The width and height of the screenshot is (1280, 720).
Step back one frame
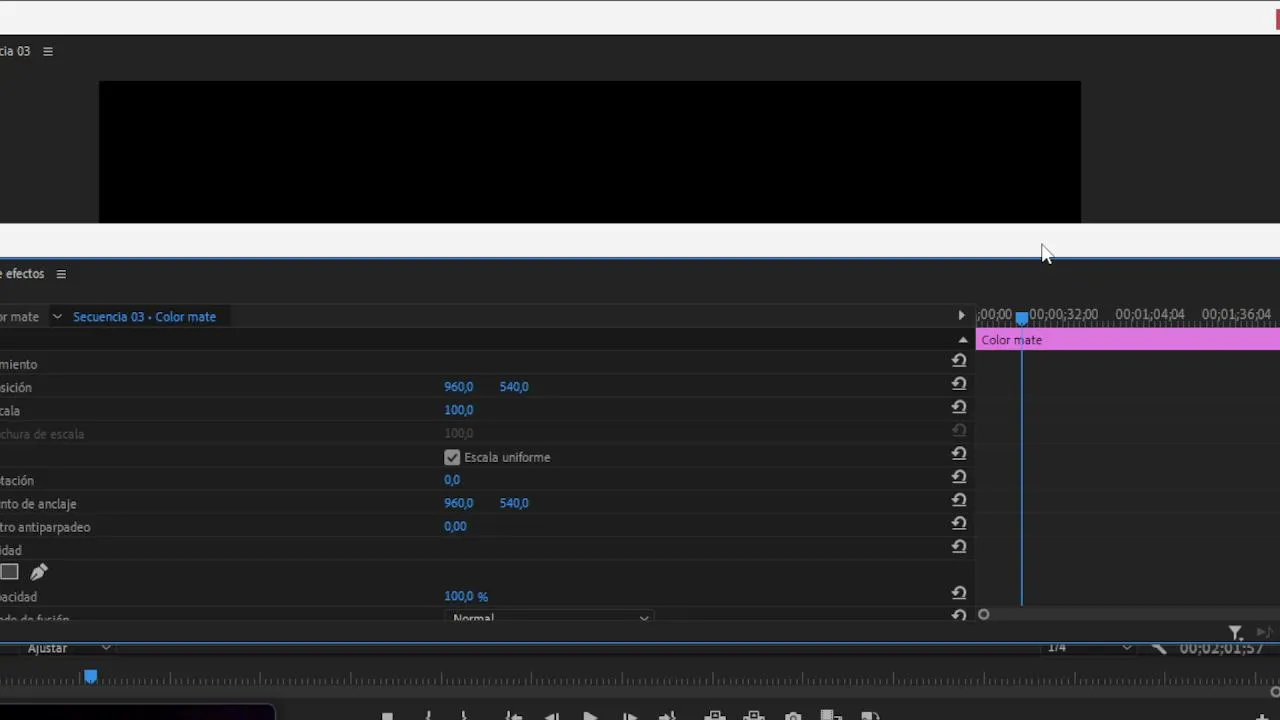[x=551, y=716]
